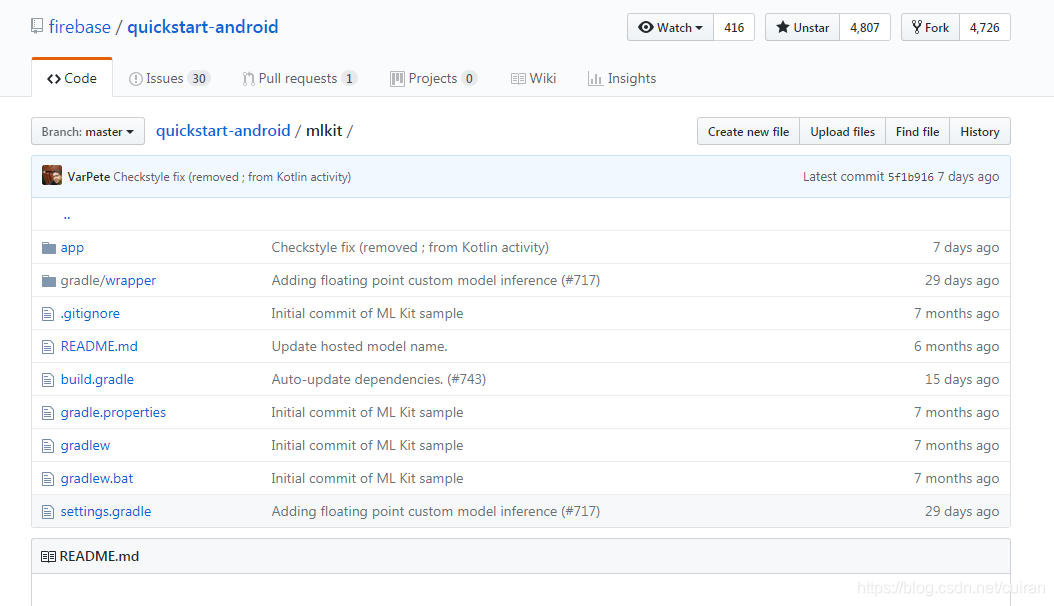
Task: Open 'Auto-update dependencies. (#743)' commit message
Action: click(x=378, y=380)
